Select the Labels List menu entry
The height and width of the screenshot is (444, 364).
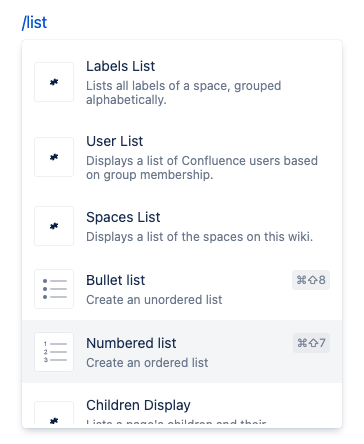182,82
